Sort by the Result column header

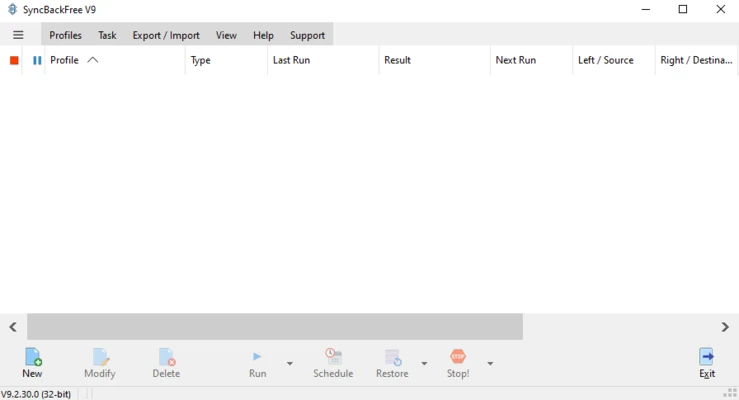[x=434, y=60]
